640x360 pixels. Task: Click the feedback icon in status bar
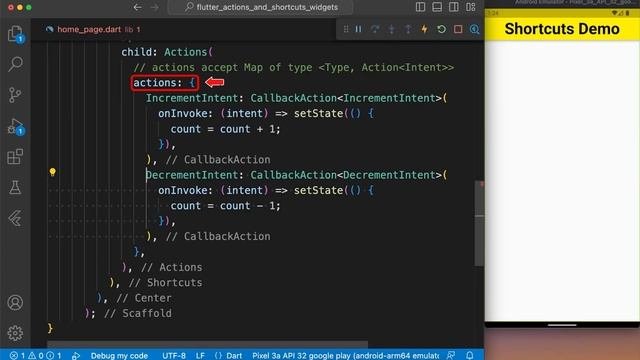pos(451,356)
